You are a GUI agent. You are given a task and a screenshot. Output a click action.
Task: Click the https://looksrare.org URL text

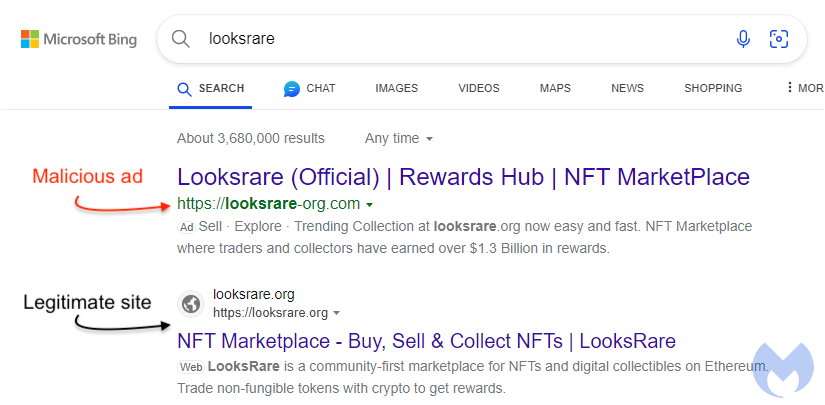tap(270, 313)
